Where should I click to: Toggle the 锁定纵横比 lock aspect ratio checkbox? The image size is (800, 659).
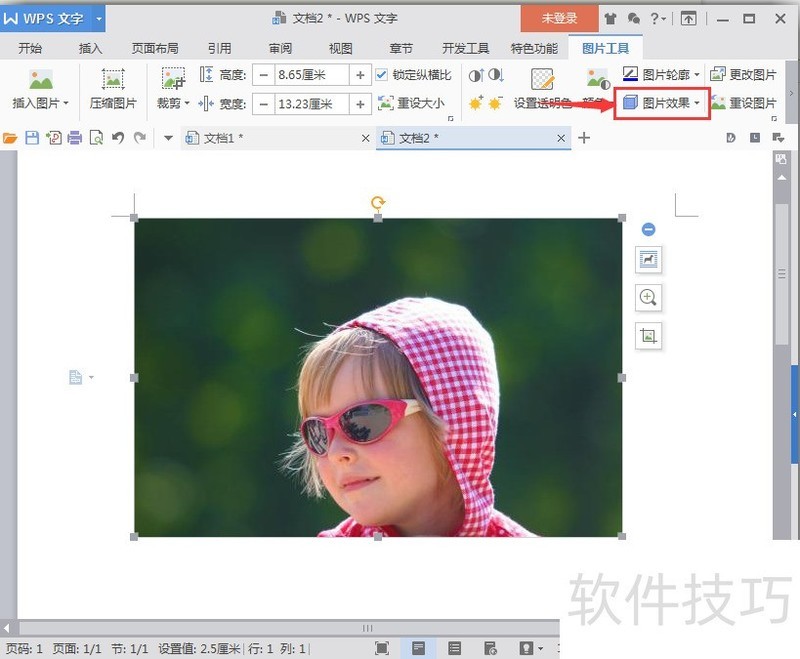click(382, 75)
